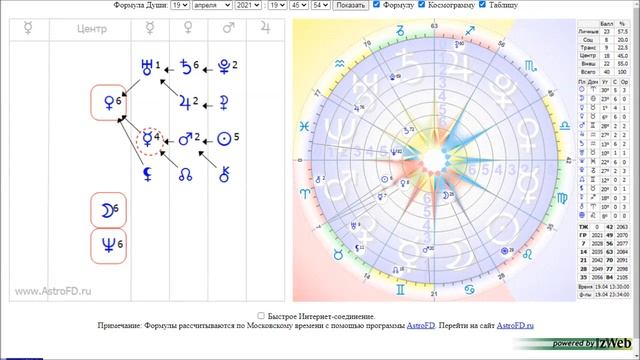Toggle the Таблицу checkbox
Screen dimensions: 640x360
pos(482,4)
